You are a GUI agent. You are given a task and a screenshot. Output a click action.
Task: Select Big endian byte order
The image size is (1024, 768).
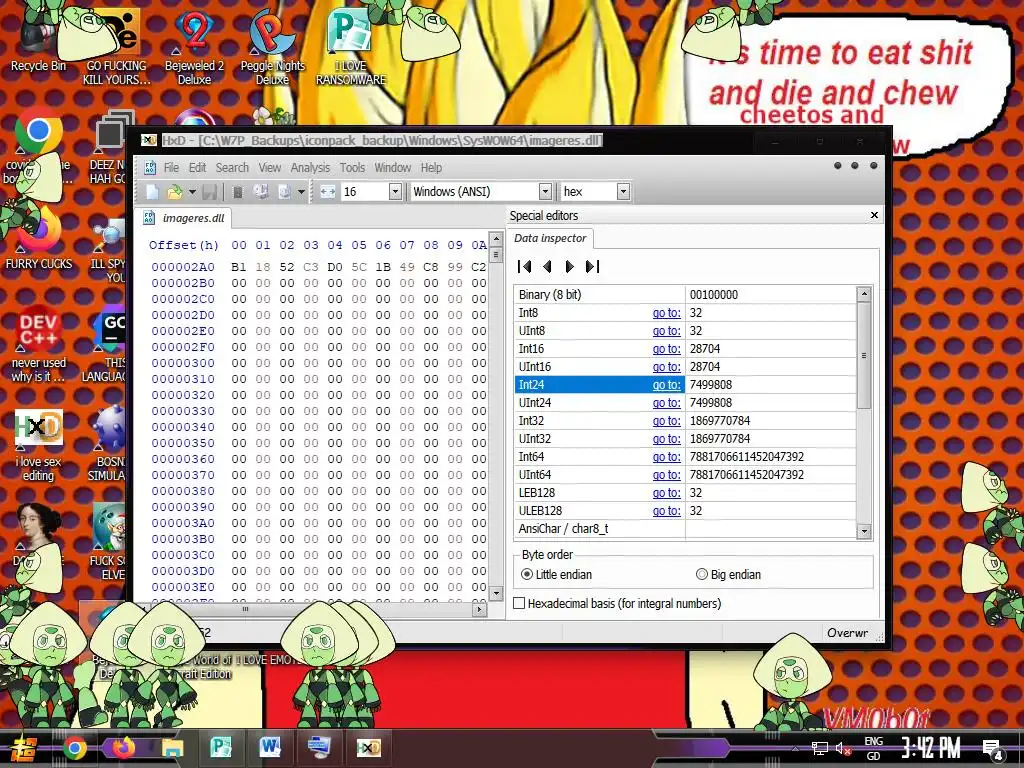pos(728,575)
